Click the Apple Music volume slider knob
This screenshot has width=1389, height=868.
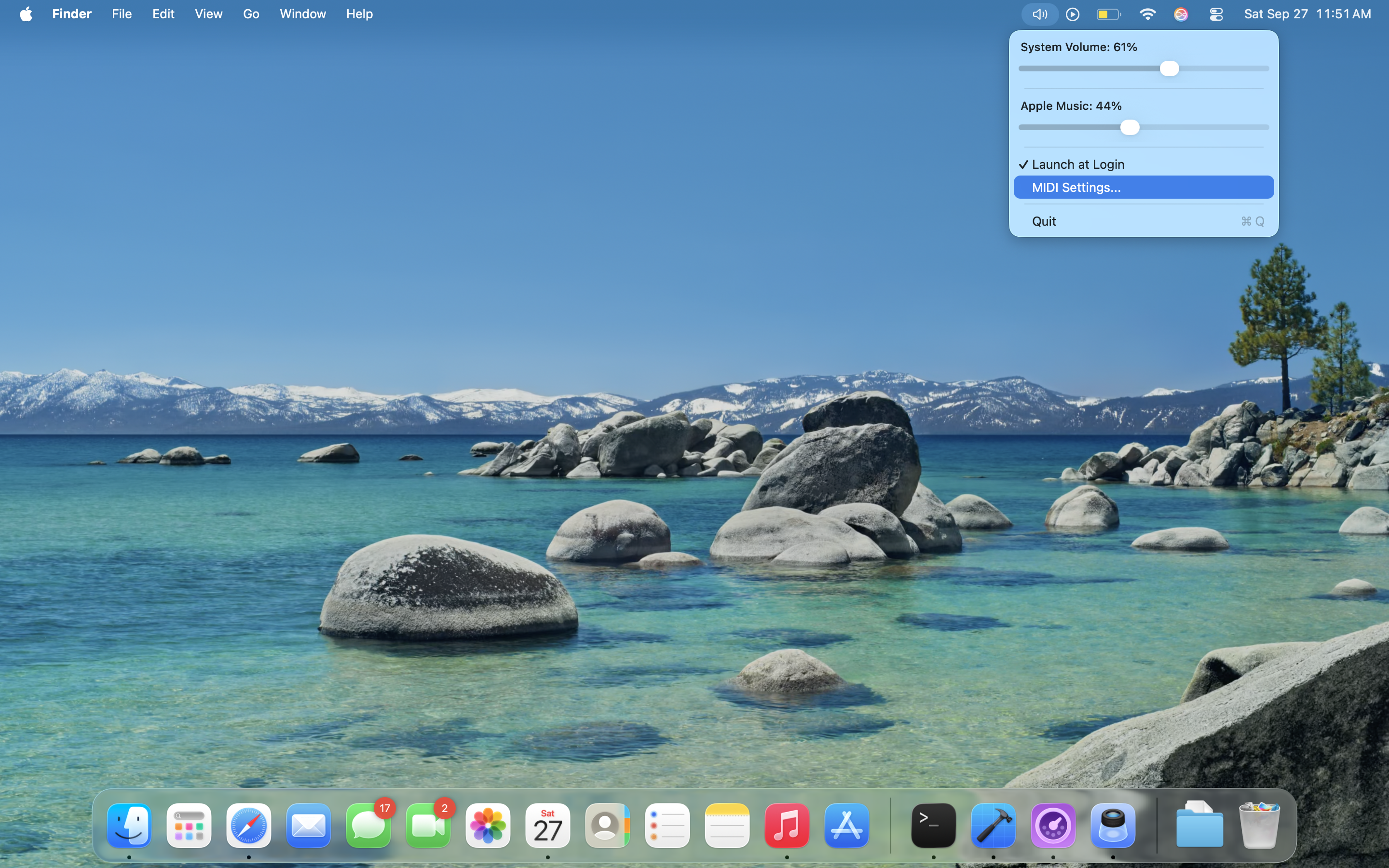pyautogui.click(x=1130, y=127)
